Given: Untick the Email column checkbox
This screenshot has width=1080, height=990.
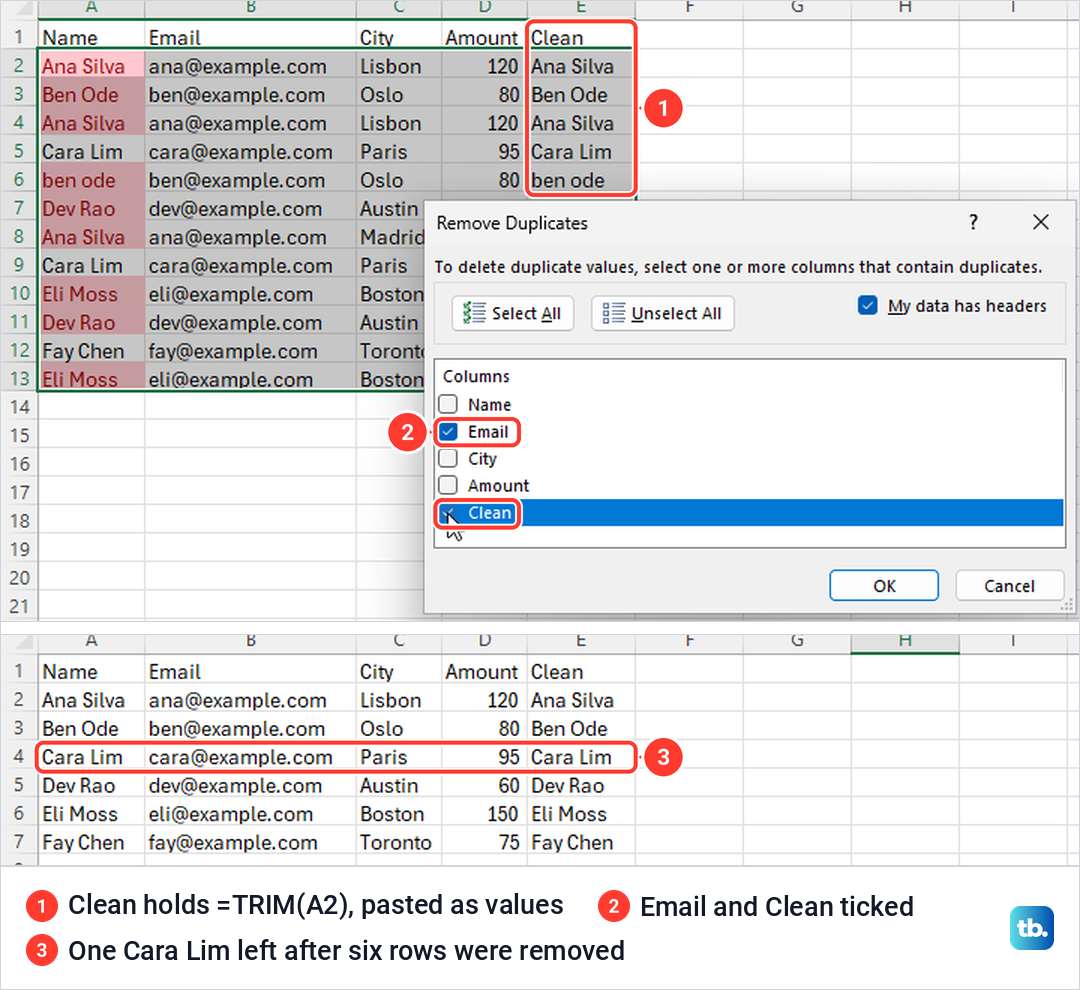Looking at the screenshot, I should pyautogui.click(x=448, y=432).
